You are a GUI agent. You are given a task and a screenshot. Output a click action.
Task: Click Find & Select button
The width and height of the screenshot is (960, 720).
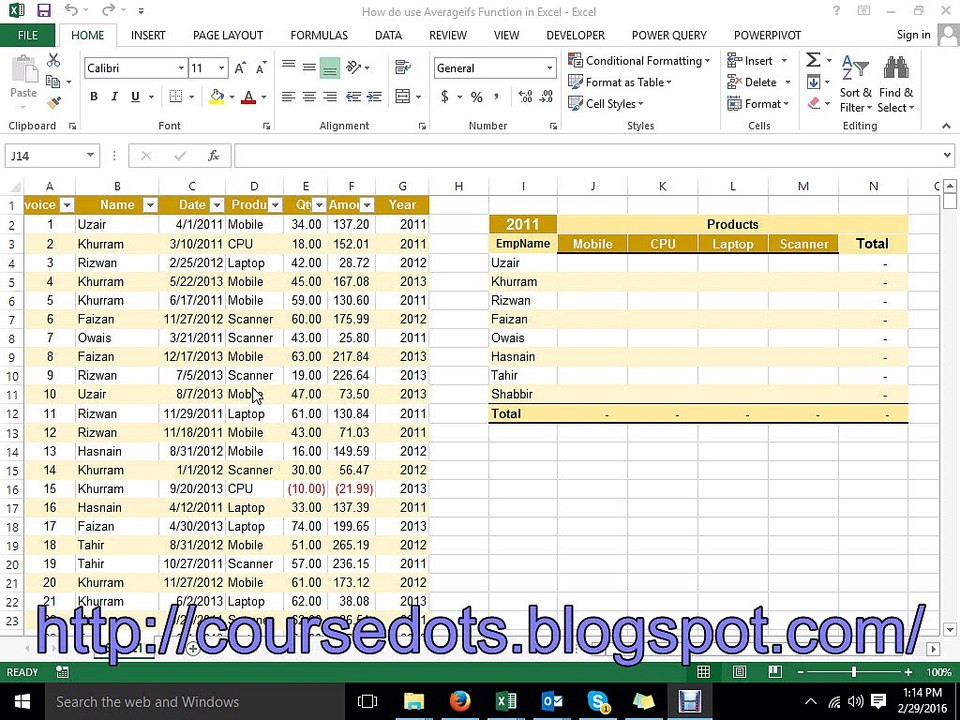coord(896,84)
